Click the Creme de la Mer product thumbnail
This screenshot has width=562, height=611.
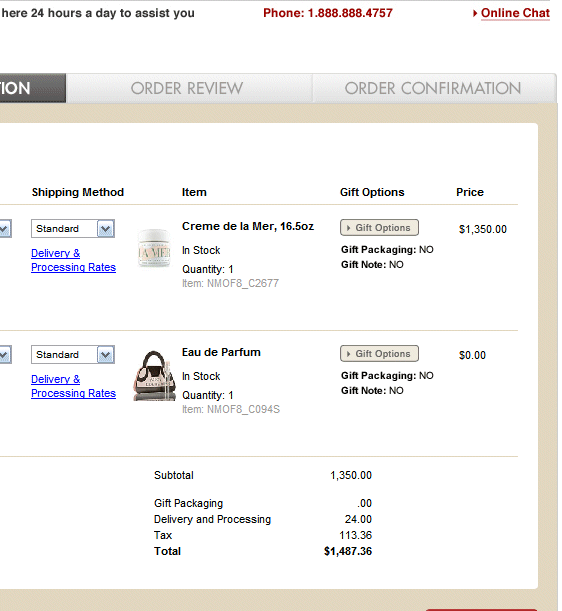coord(154,248)
